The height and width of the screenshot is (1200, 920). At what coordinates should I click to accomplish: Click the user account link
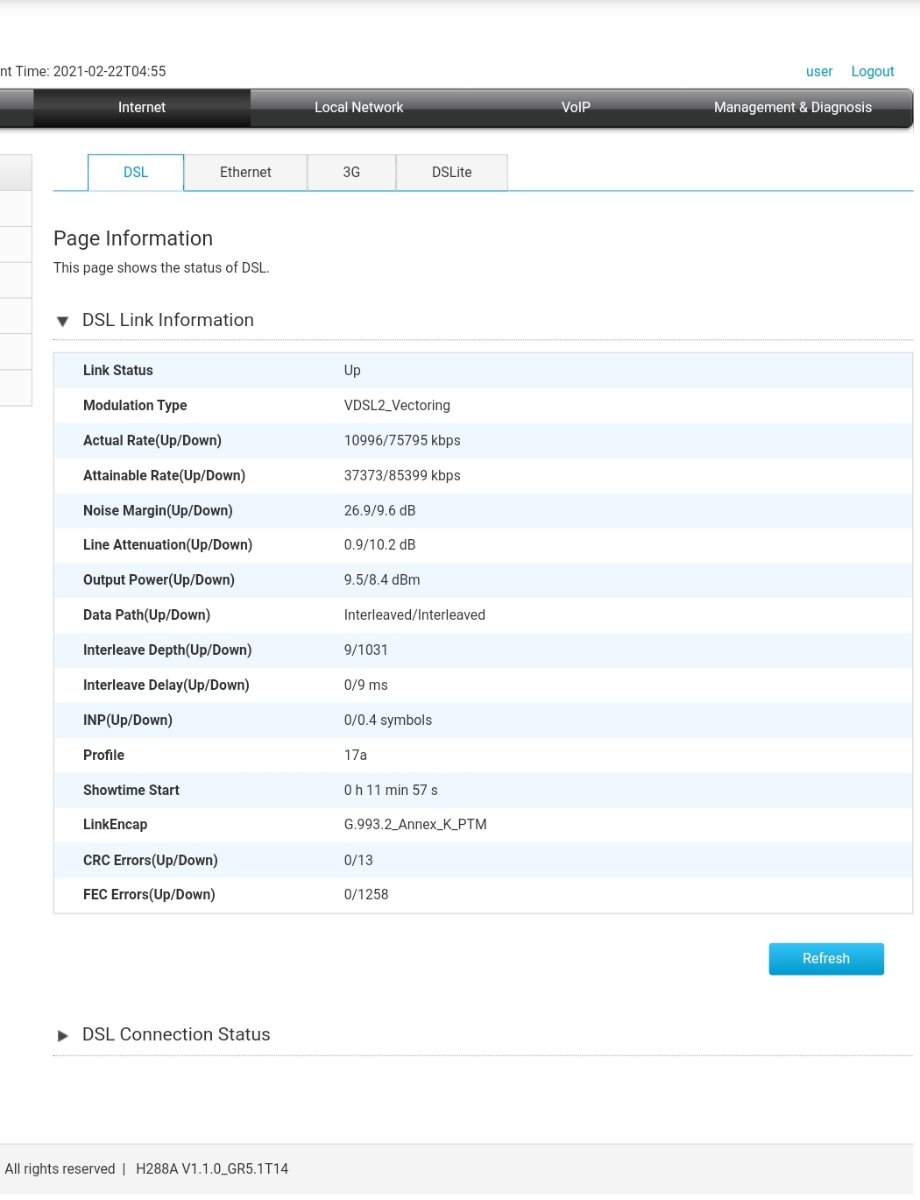[x=819, y=72]
